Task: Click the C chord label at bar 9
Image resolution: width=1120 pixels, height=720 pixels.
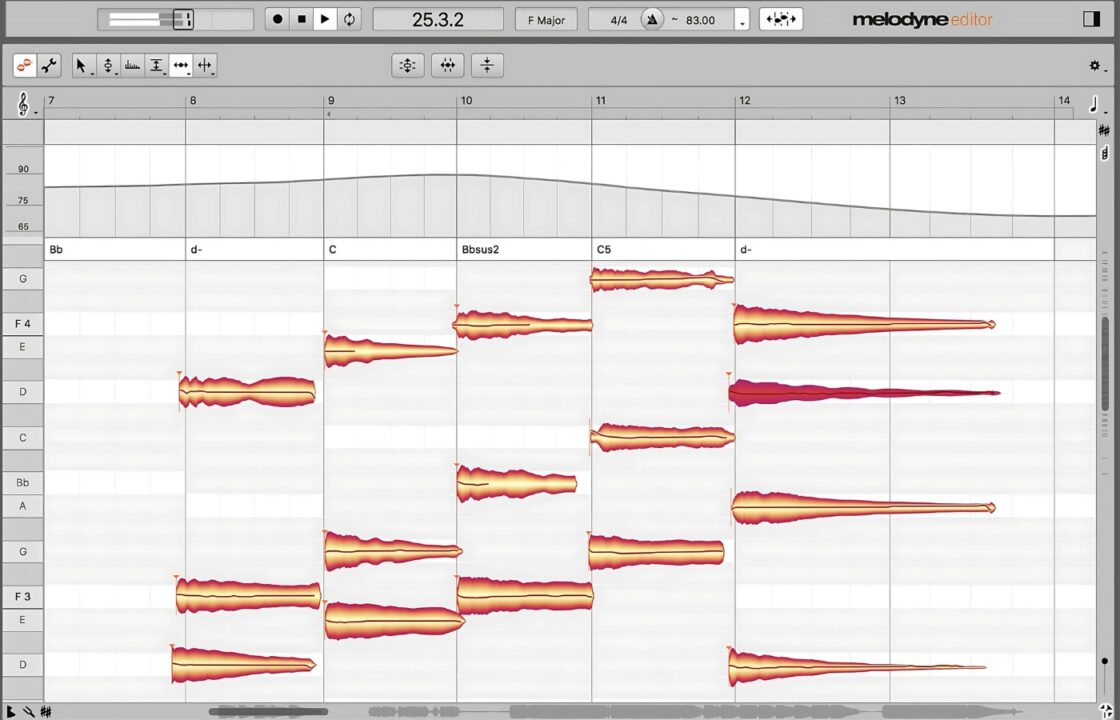Action: click(x=332, y=249)
